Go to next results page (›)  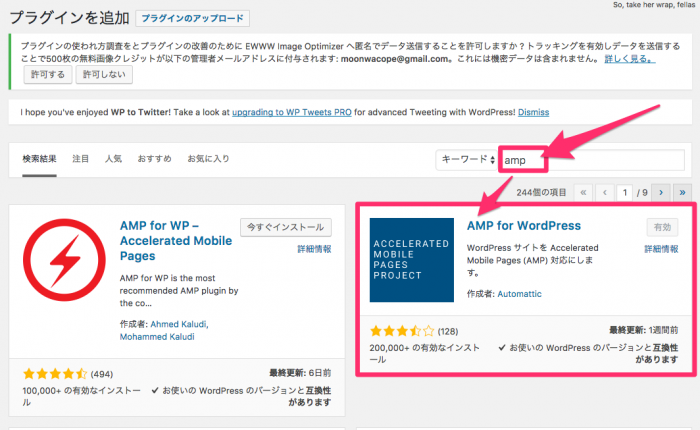661,192
